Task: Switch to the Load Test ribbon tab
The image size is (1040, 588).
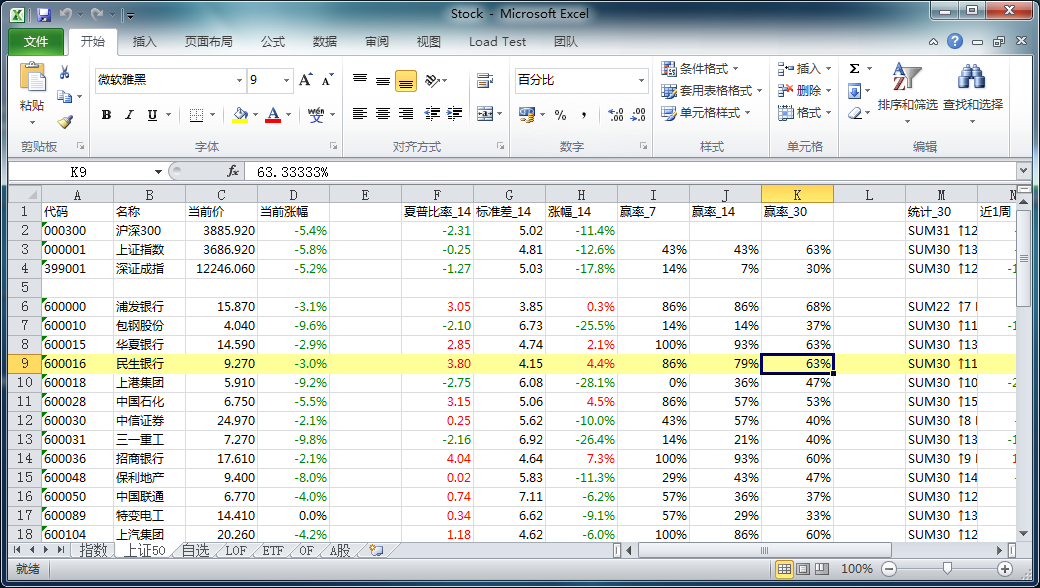Action: click(497, 42)
